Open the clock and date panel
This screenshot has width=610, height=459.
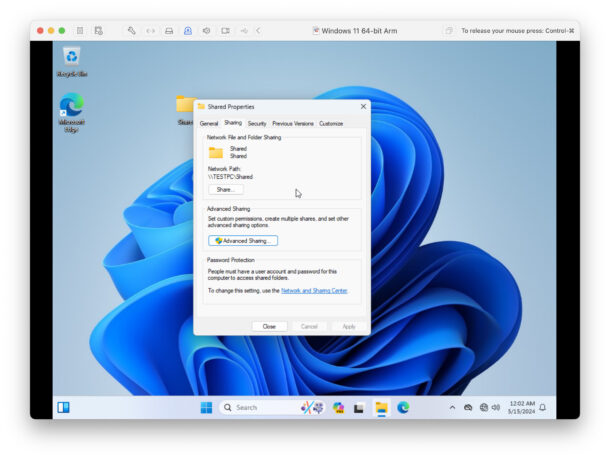[x=521, y=408]
